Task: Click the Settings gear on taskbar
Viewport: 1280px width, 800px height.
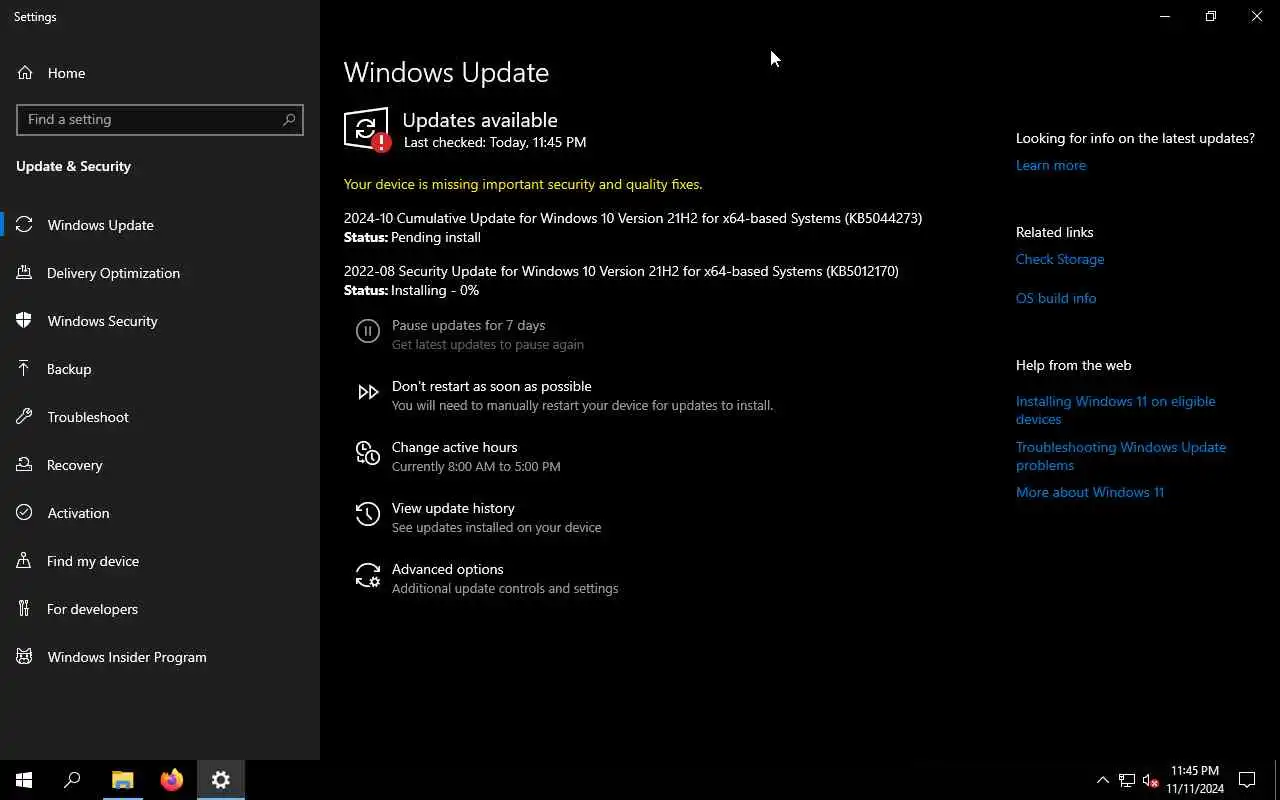Action: [221, 780]
